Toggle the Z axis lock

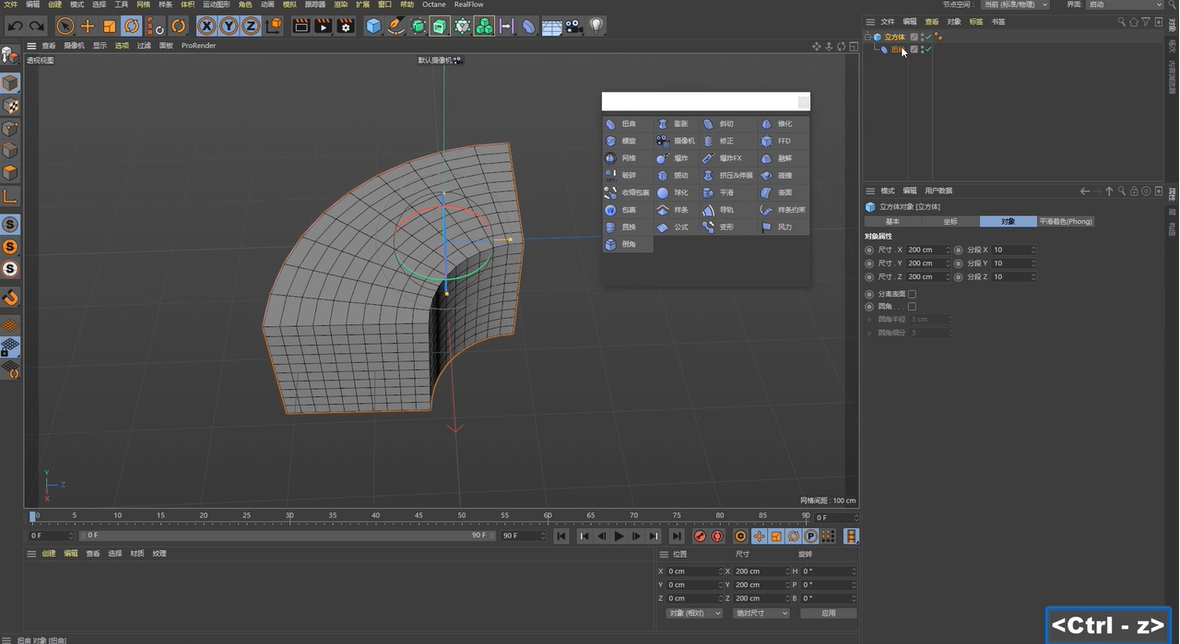coord(251,26)
